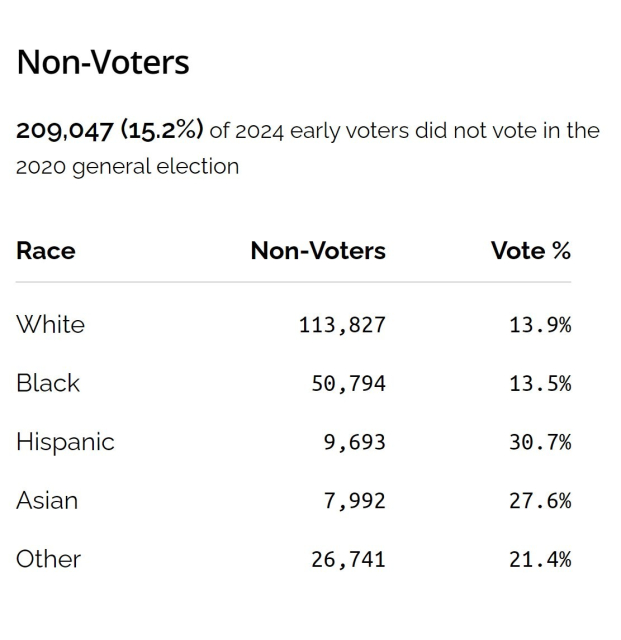Sort by the Non-Voters column header
The width and height of the screenshot is (621, 640).
pyautogui.click(x=317, y=250)
